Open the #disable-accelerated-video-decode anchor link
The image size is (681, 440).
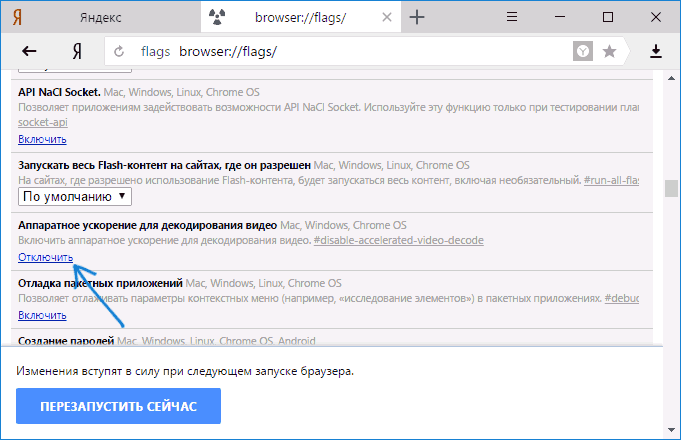tap(396, 241)
